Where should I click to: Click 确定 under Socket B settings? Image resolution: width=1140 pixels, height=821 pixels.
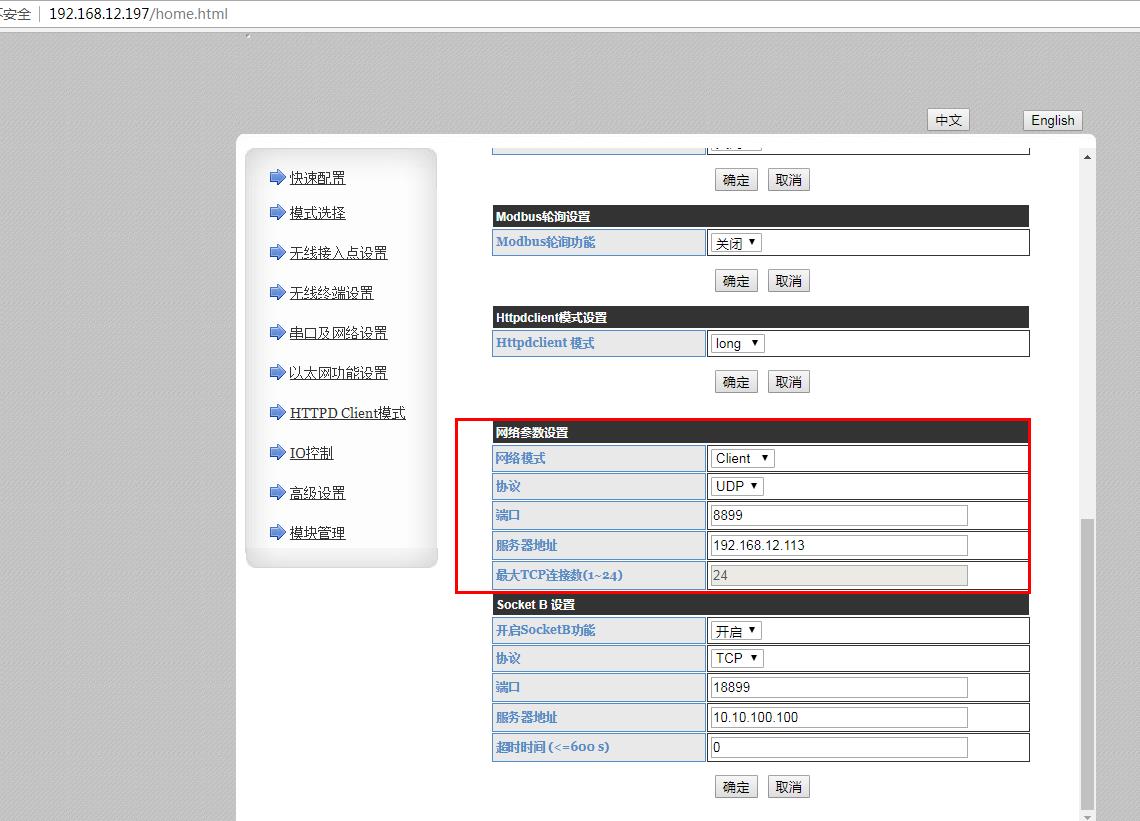[736, 787]
